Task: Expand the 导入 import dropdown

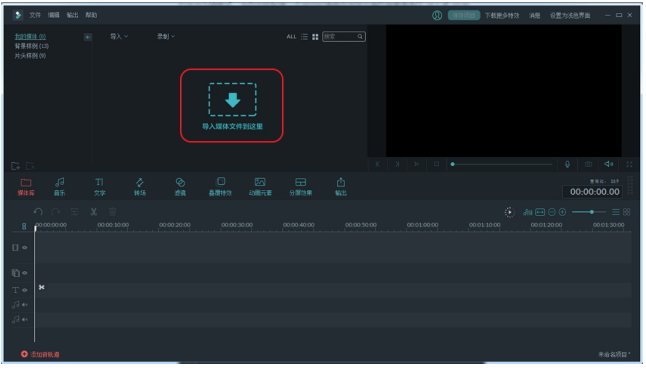Action: pyautogui.click(x=119, y=36)
